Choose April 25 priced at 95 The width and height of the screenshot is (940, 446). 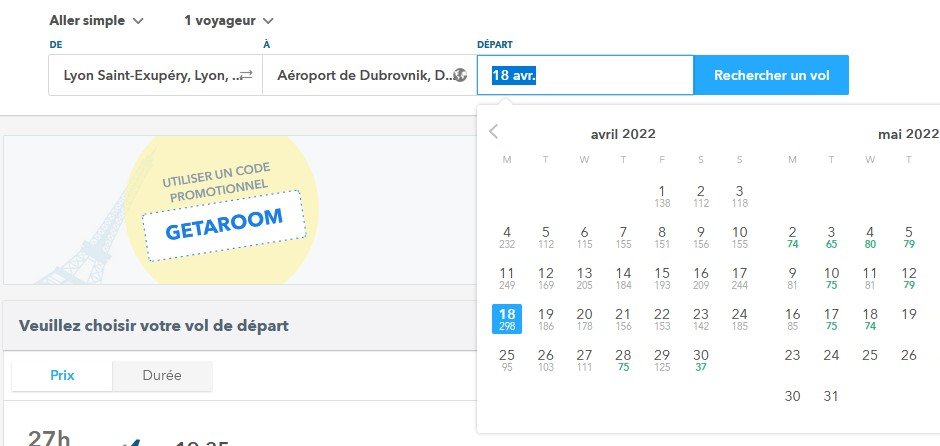pyautogui.click(x=507, y=360)
